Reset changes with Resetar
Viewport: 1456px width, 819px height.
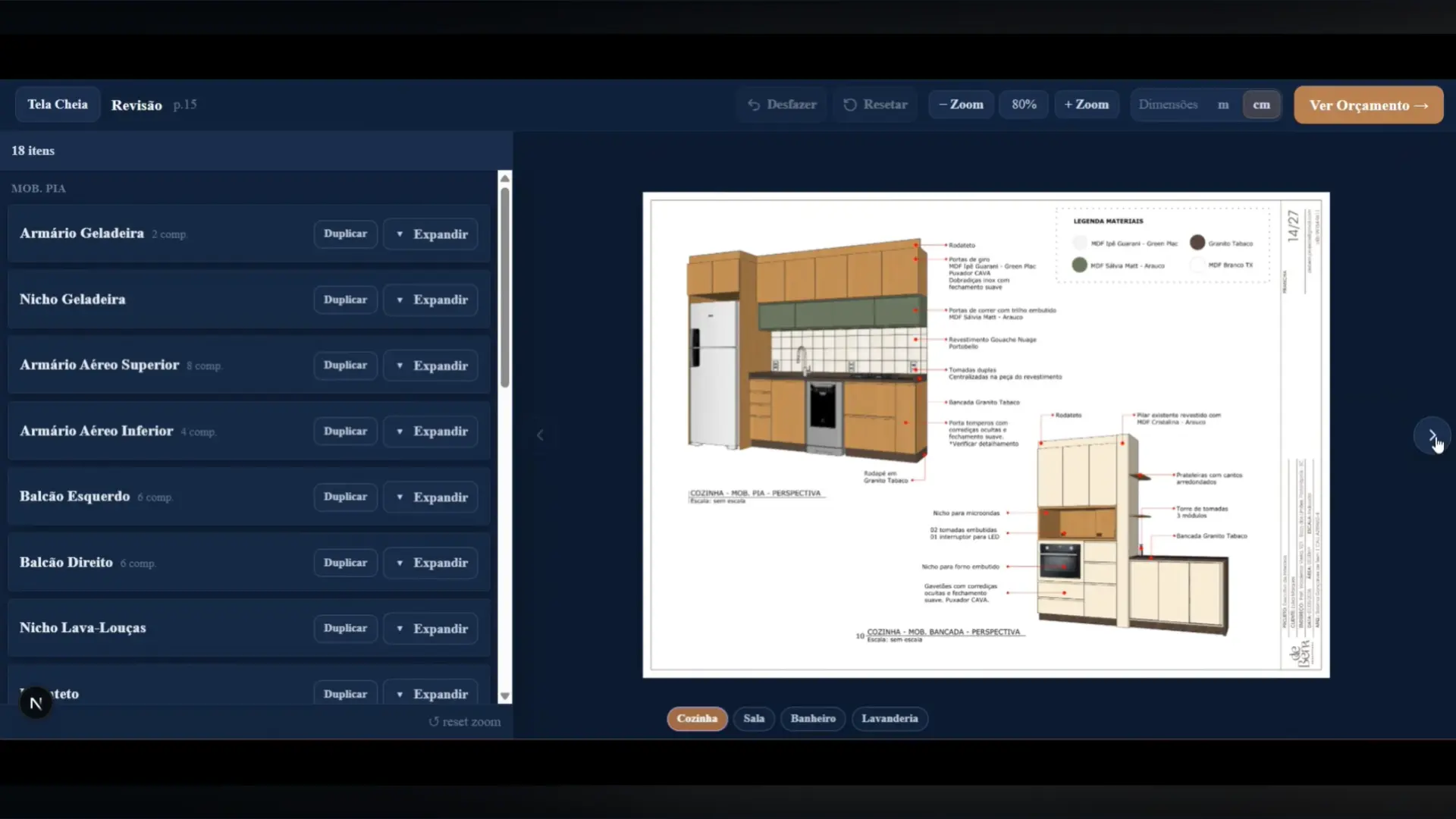(x=875, y=105)
